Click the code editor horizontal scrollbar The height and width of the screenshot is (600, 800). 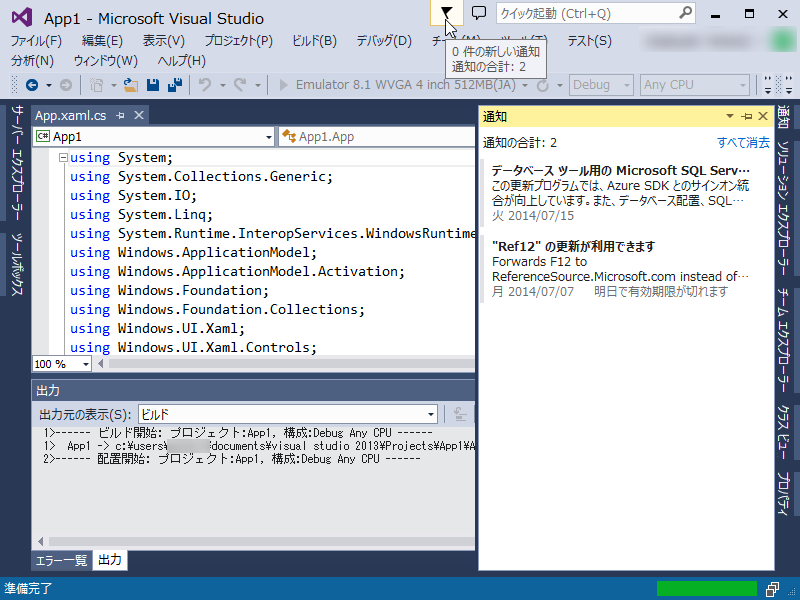[291, 364]
